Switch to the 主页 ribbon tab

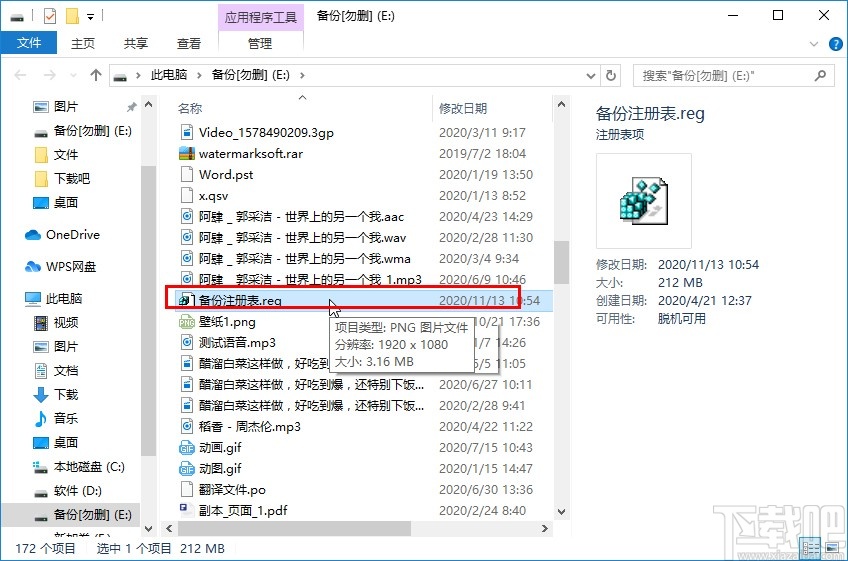[x=83, y=43]
